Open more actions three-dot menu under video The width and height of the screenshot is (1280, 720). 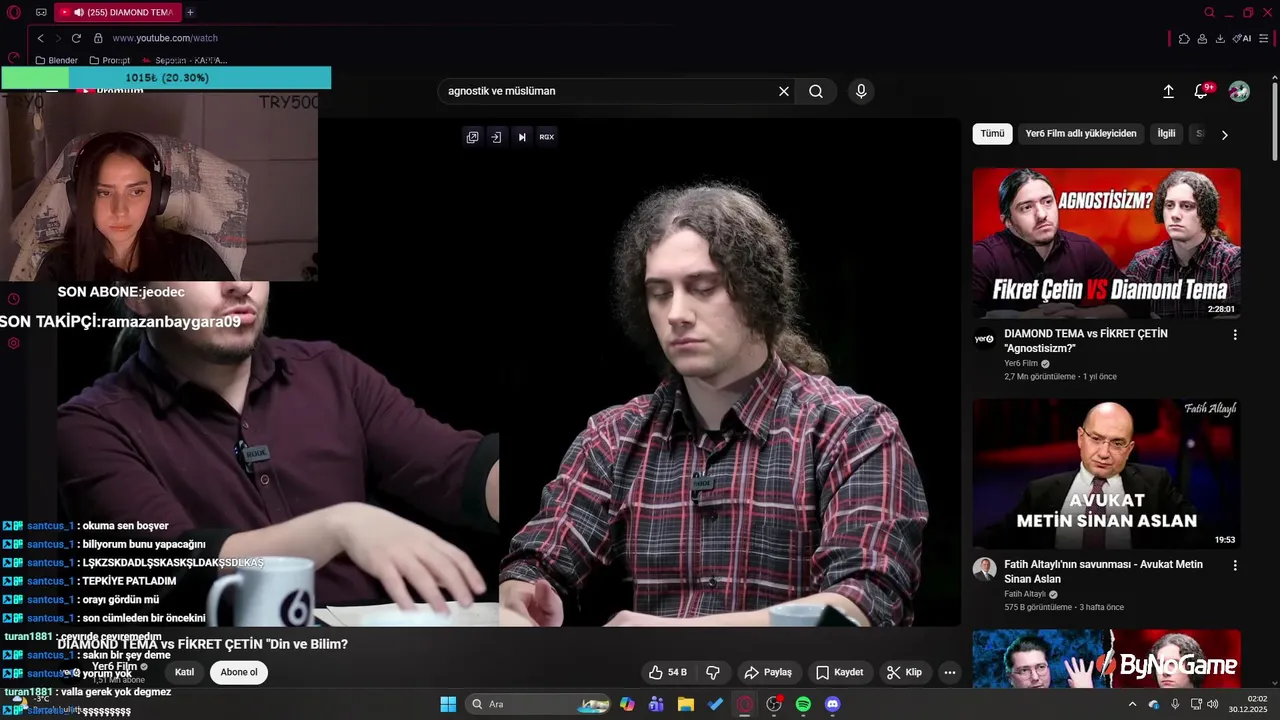tap(950, 672)
